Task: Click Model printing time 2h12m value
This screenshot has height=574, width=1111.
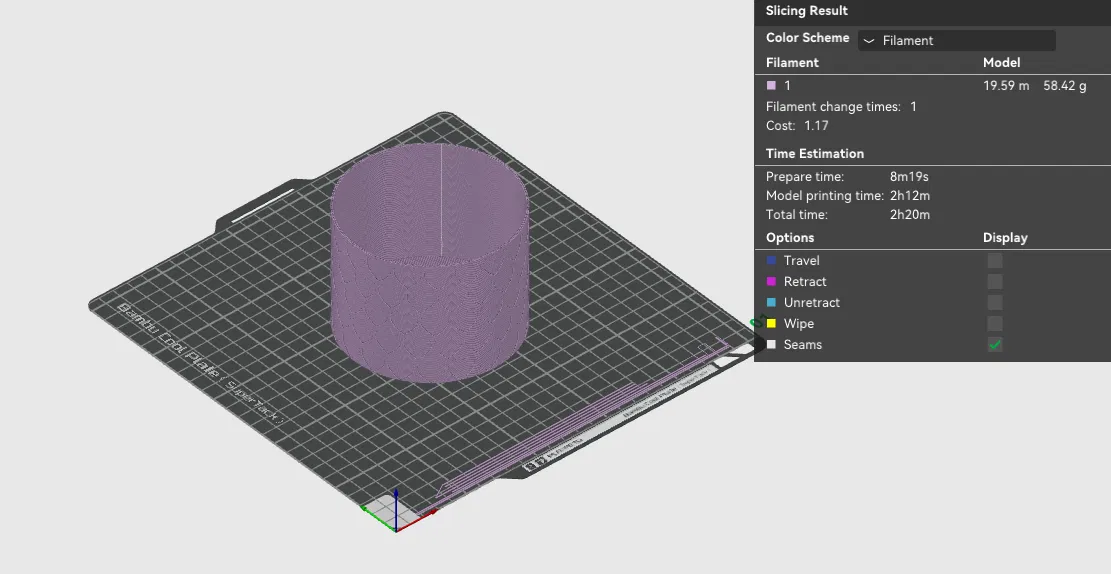Action: pyautogui.click(x=910, y=196)
